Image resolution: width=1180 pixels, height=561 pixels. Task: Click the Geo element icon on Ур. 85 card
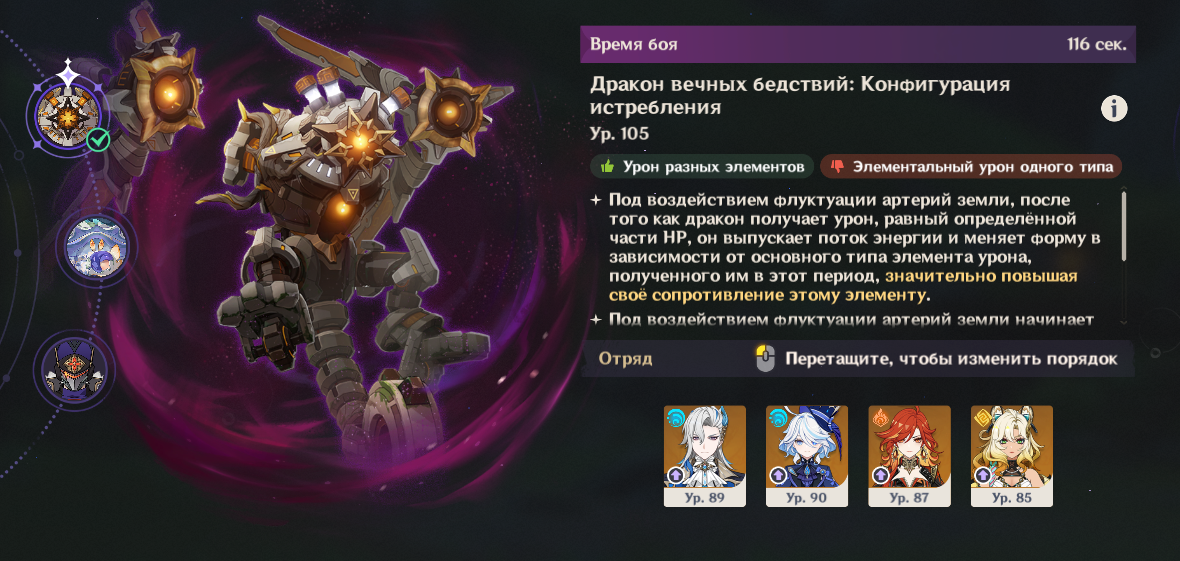982,416
